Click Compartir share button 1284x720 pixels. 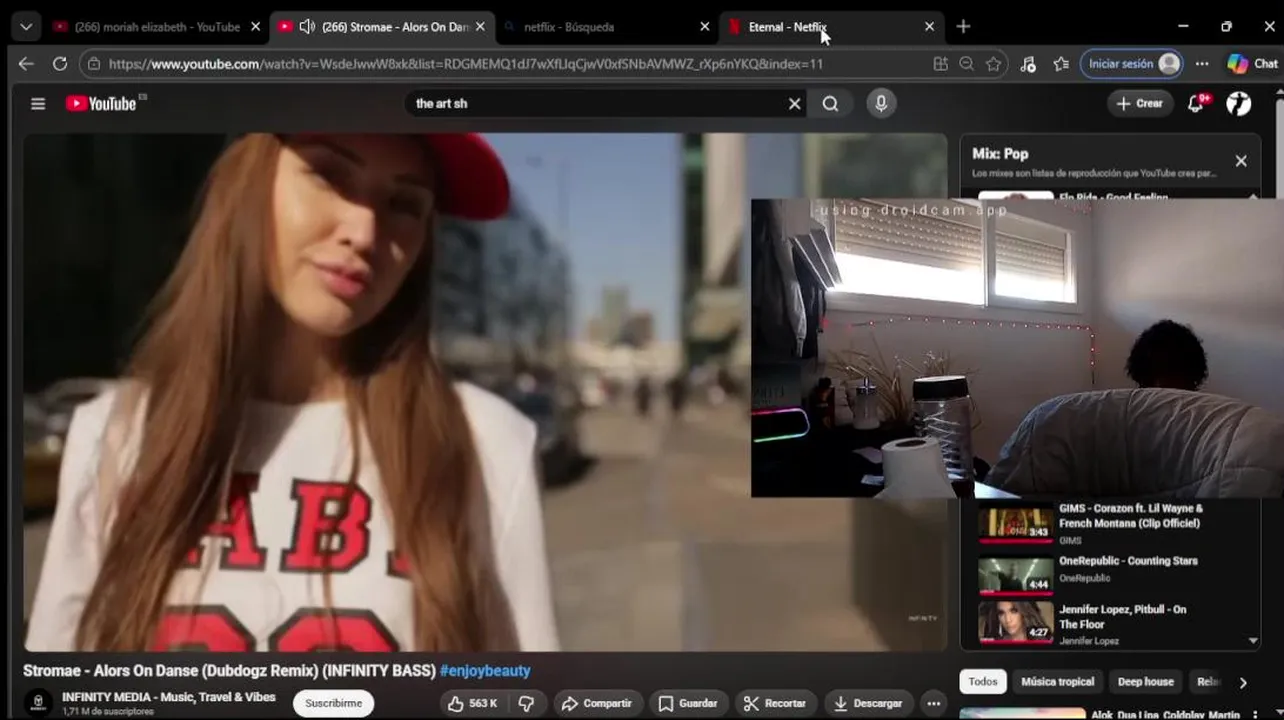[597, 703]
